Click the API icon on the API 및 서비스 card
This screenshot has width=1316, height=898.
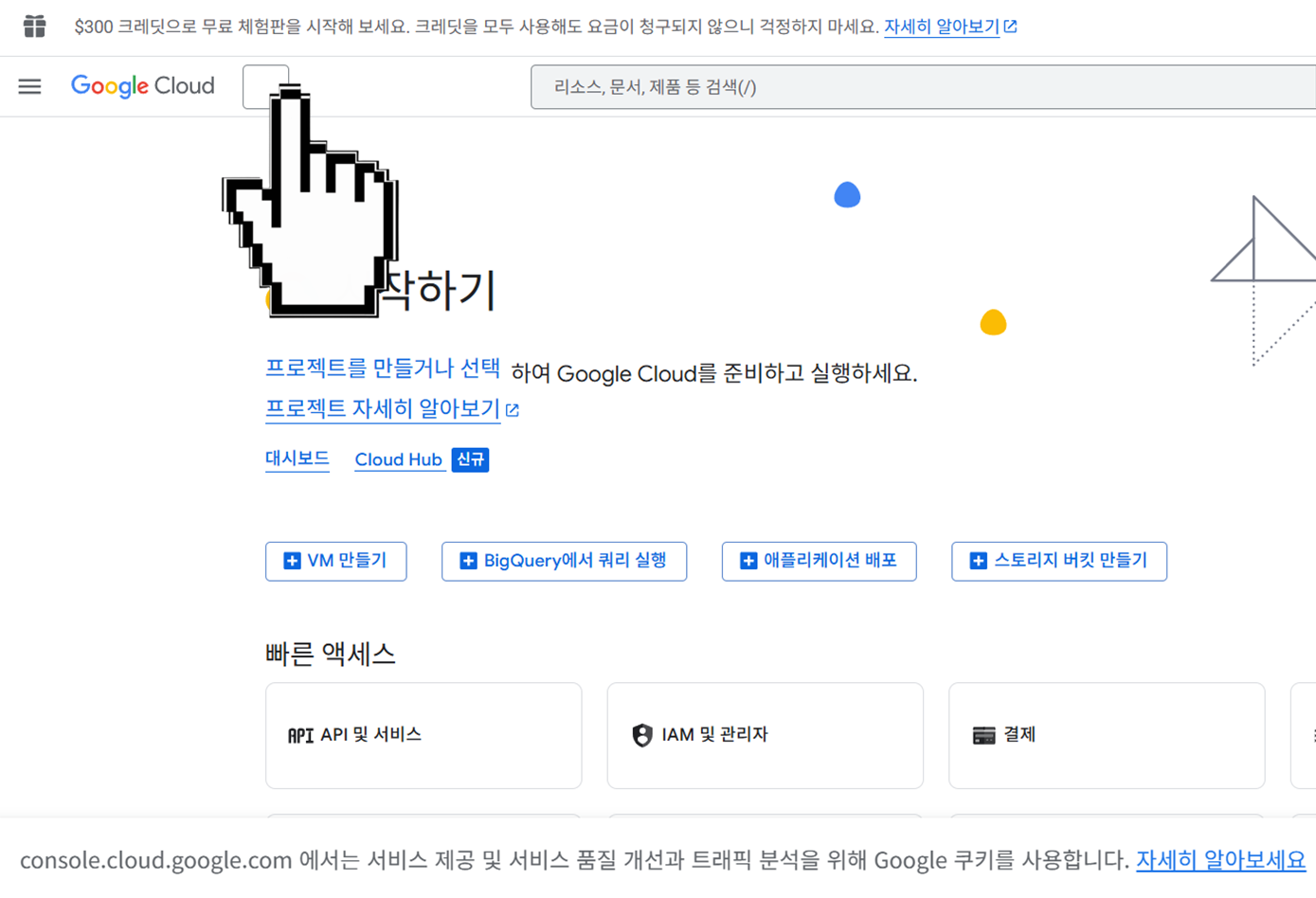click(300, 735)
